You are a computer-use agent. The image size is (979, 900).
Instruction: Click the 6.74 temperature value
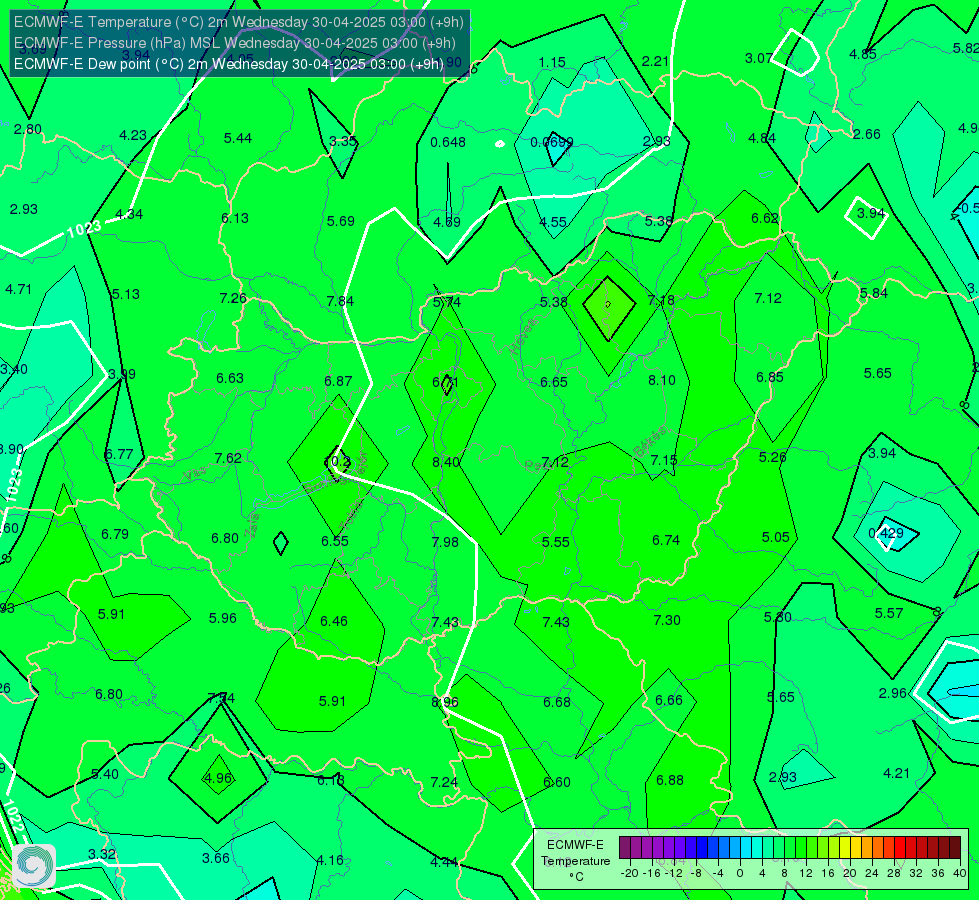tap(666, 540)
